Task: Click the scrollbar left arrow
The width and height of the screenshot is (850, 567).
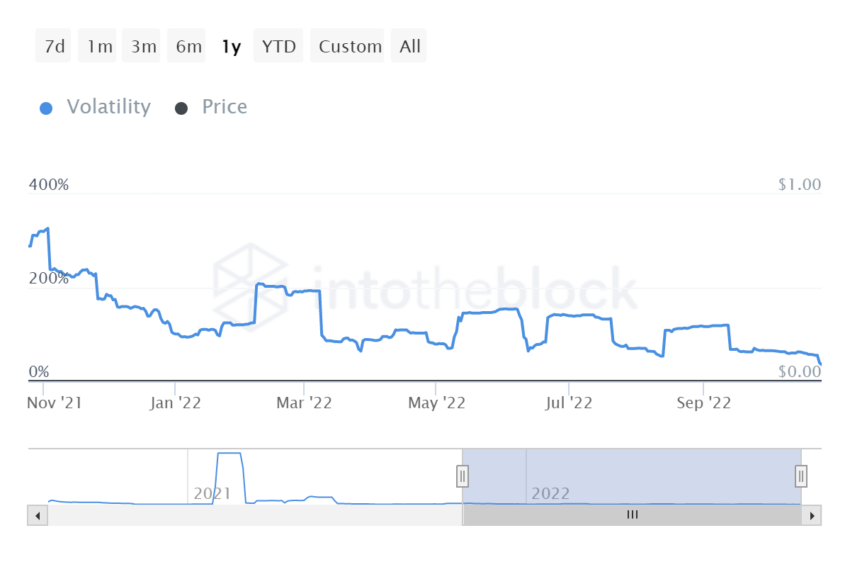Action: (x=38, y=516)
